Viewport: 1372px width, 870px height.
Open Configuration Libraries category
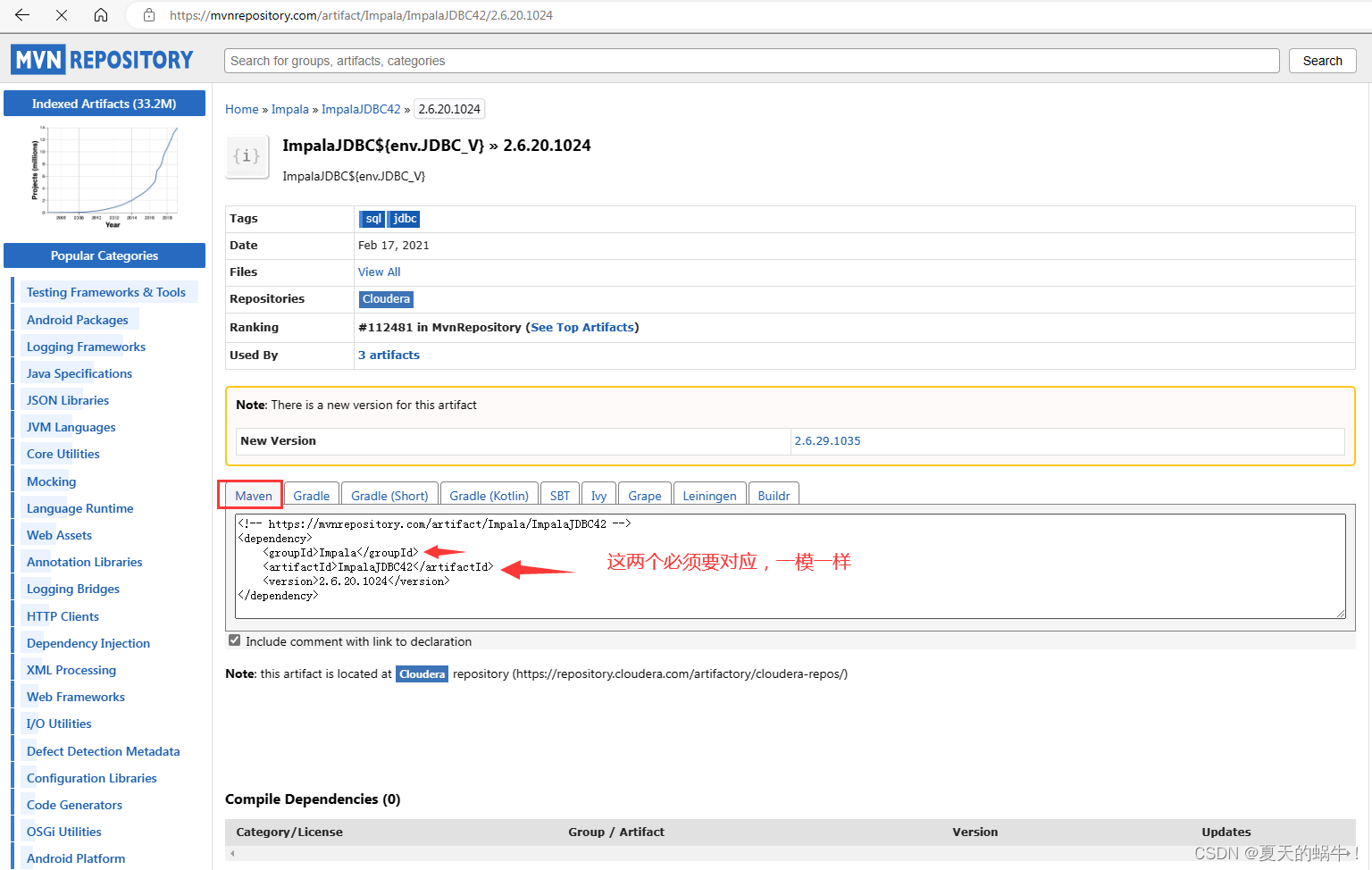click(92, 778)
